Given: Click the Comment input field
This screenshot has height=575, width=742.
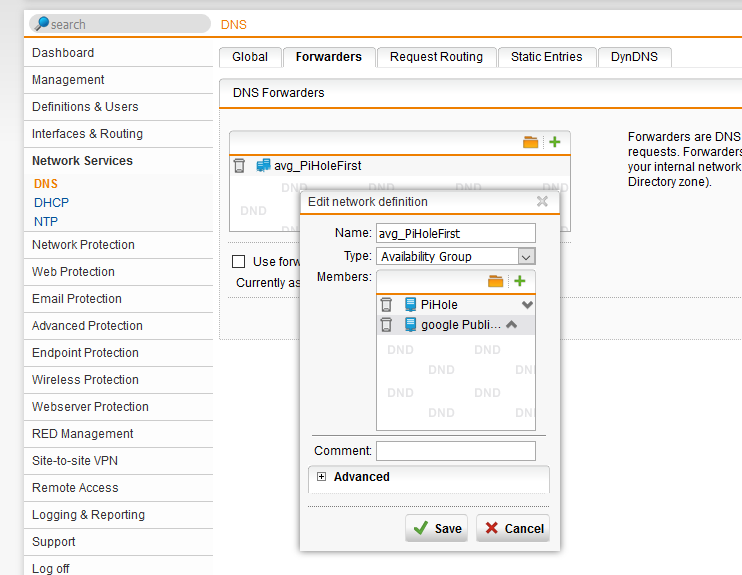Looking at the screenshot, I should click(455, 451).
